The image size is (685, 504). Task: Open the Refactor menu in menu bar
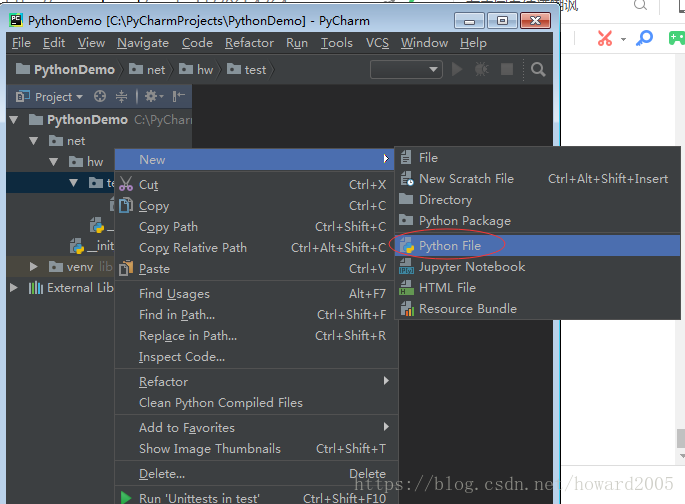[249, 43]
